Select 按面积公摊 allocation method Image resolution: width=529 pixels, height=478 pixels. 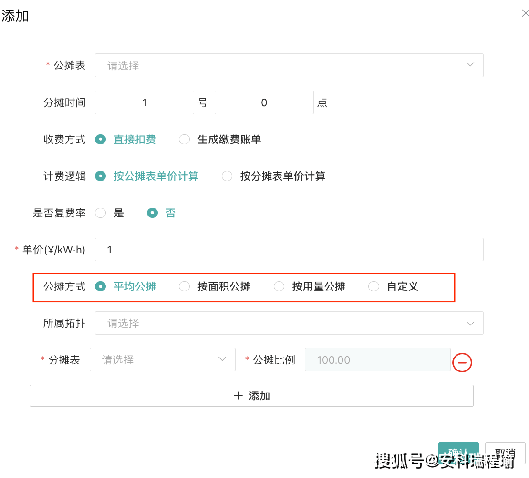(215, 286)
